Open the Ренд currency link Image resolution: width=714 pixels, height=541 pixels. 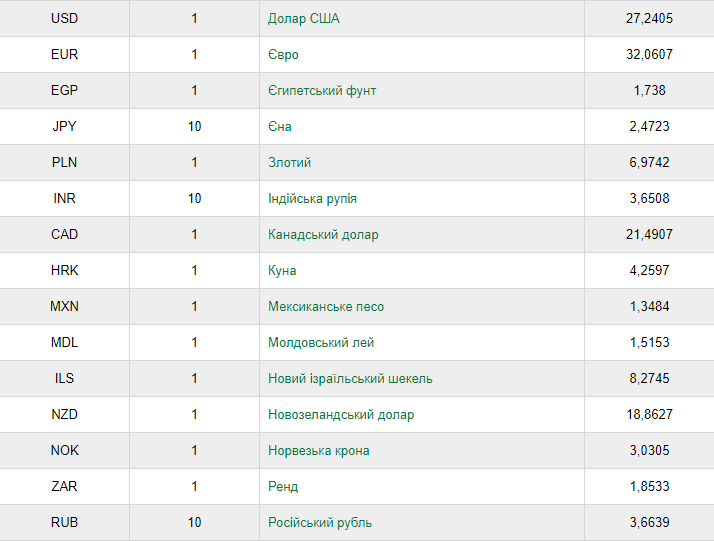click(x=283, y=486)
